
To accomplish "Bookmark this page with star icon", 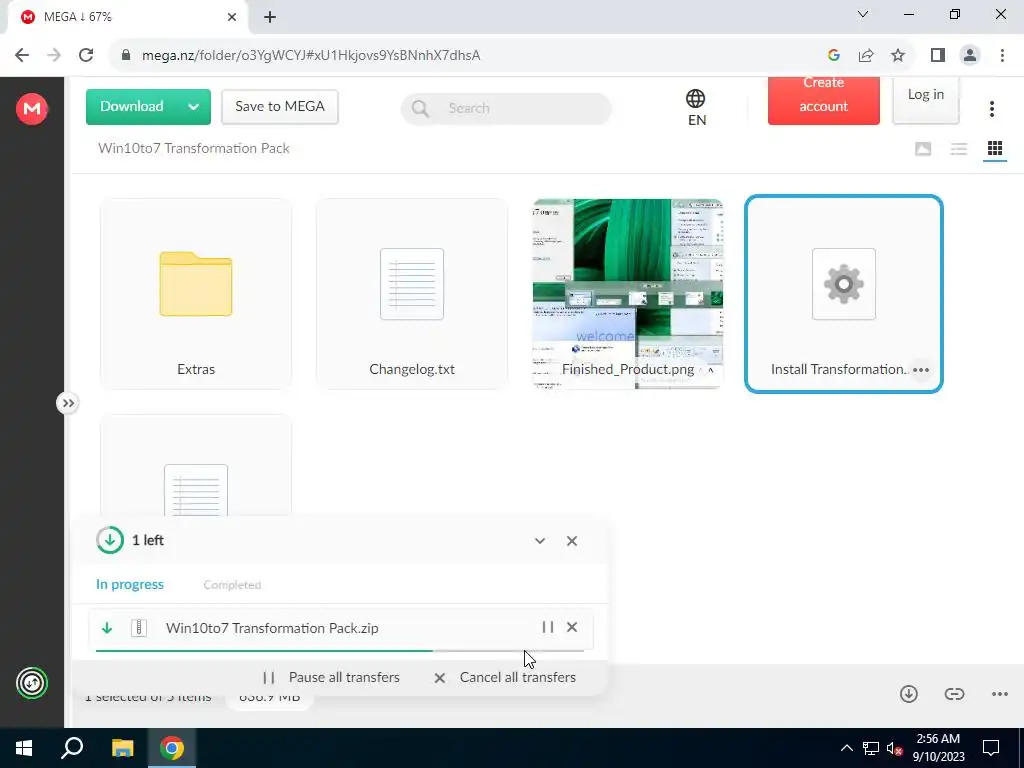I will pyautogui.click(x=898, y=56).
